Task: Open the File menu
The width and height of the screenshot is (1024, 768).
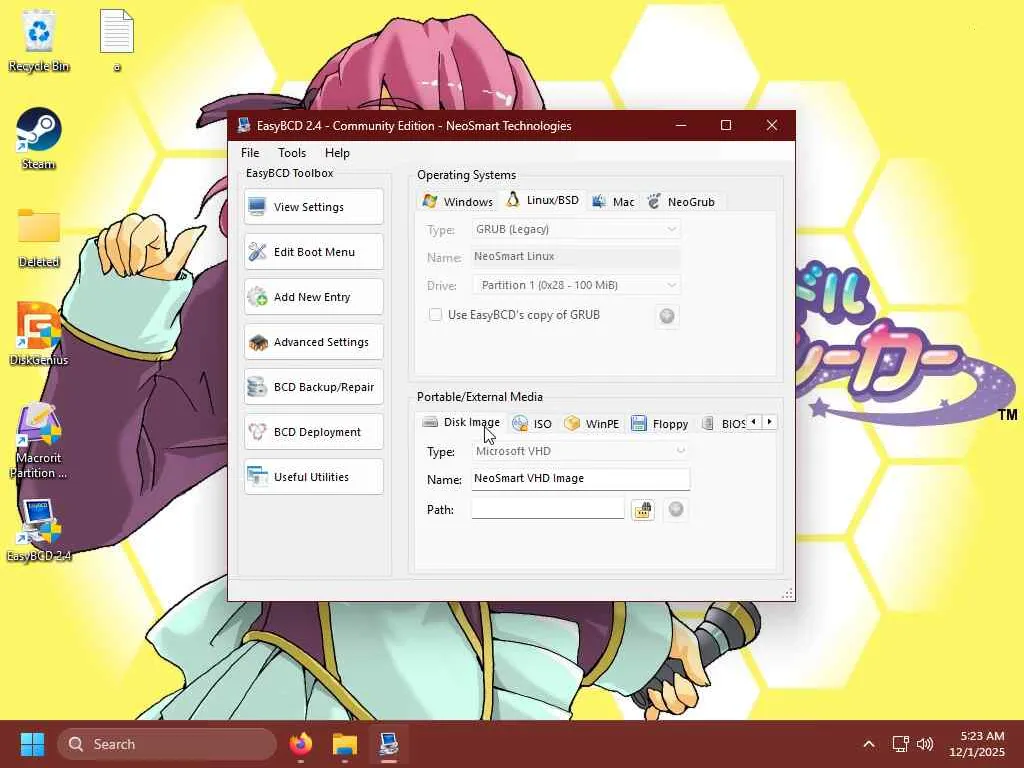Action: 250,153
